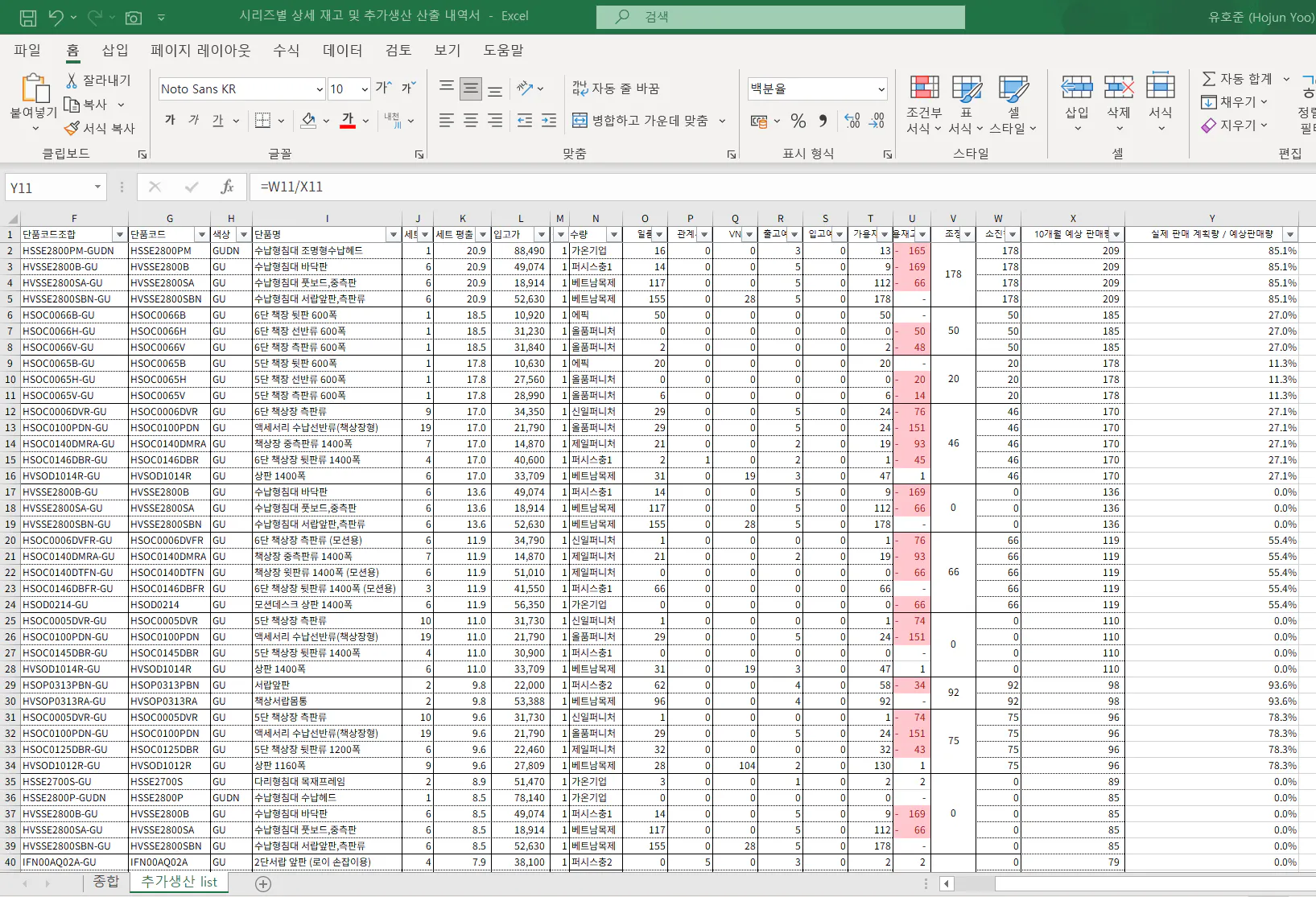This screenshot has height=897, width=1316.
Task: Expand the number format (백분율) dropdown
Action: click(x=881, y=89)
